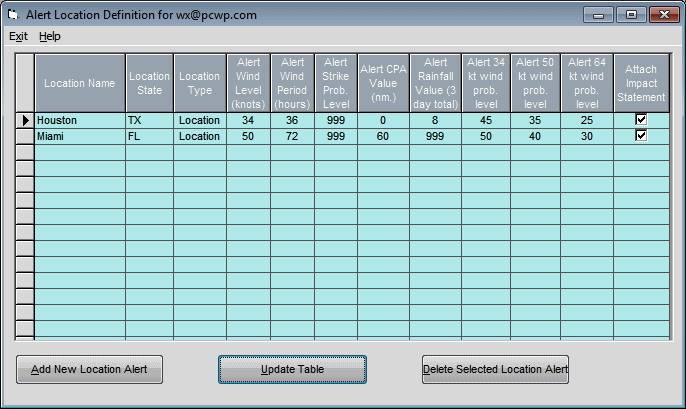The height and width of the screenshot is (409, 686).
Task: Select the Miami row header cell
Action: click(25, 136)
